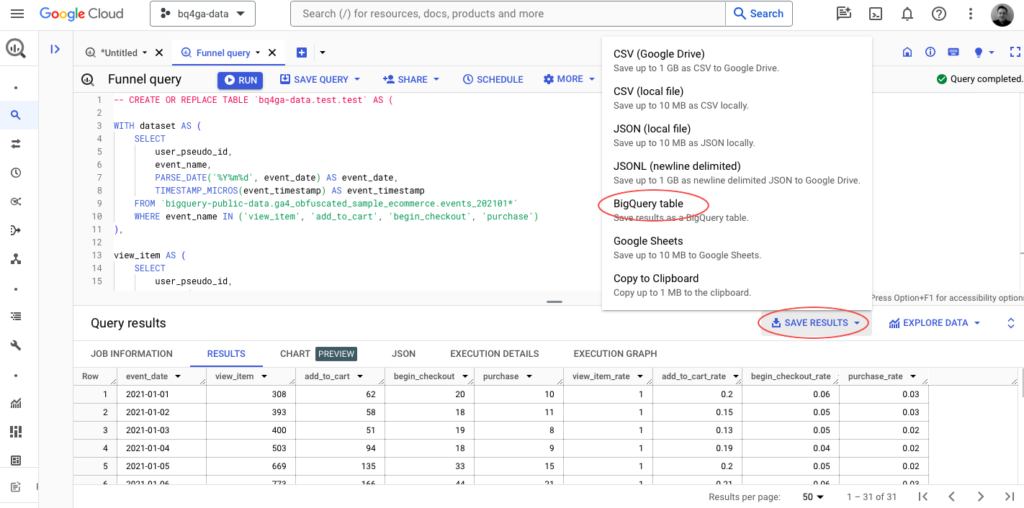Change results per page dropdown
Screen dimensions: 1024x508
pyautogui.click(x=813, y=497)
